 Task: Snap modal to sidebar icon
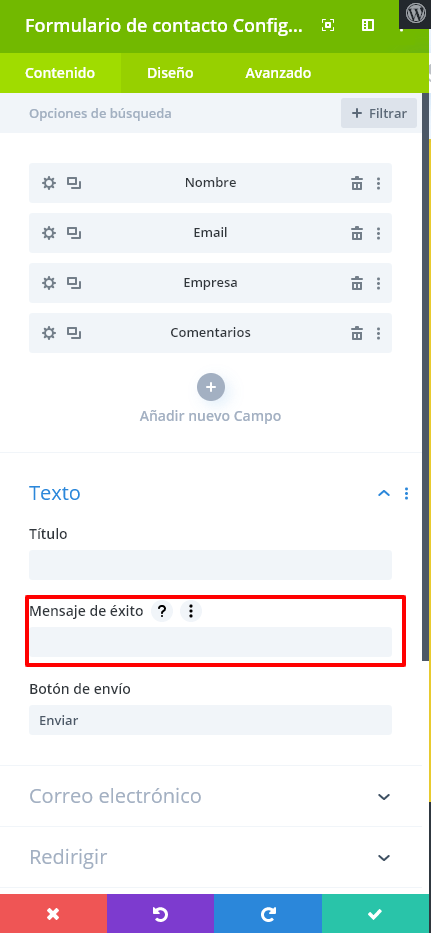click(x=368, y=25)
